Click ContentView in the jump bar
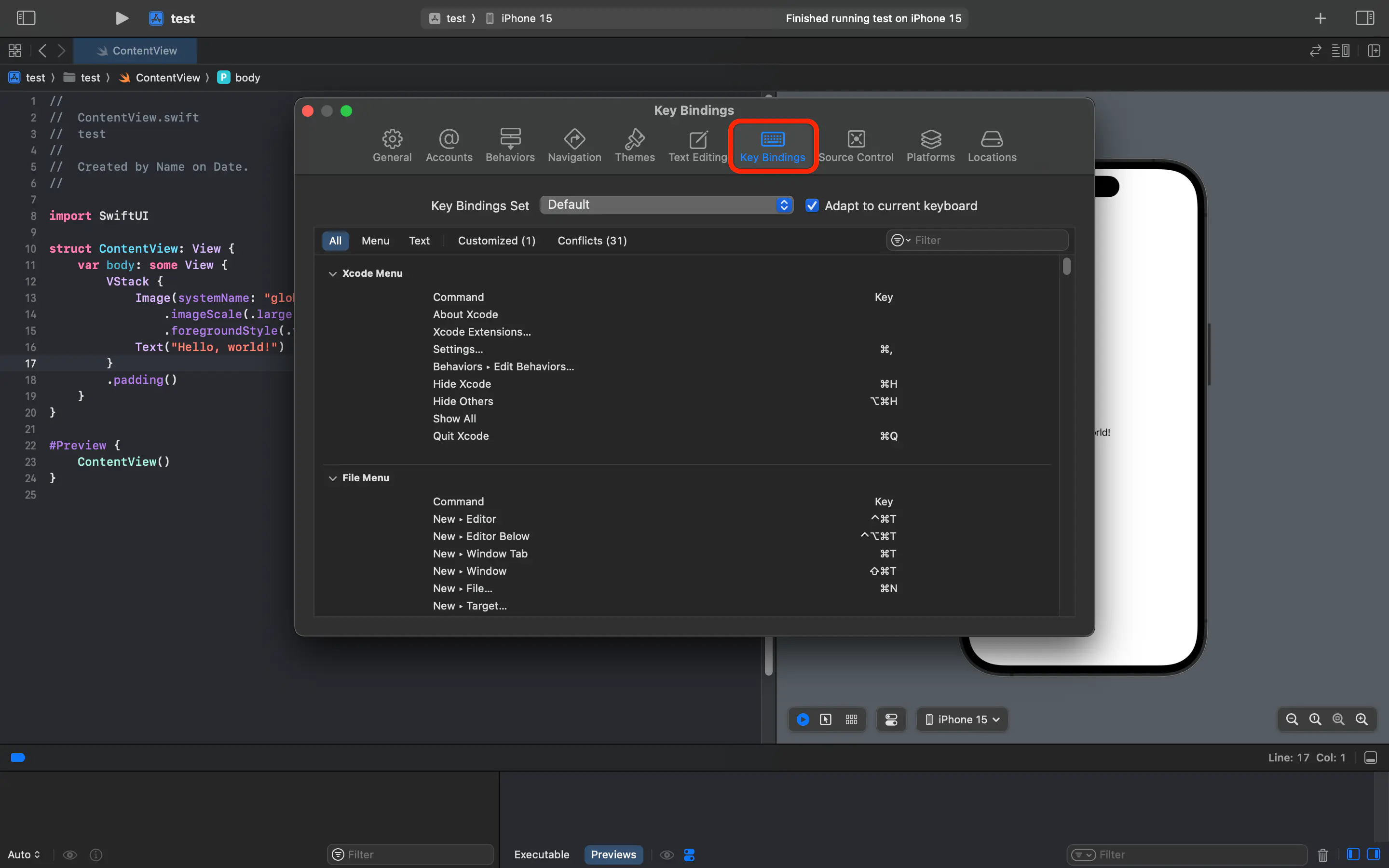 coord(160,78)
